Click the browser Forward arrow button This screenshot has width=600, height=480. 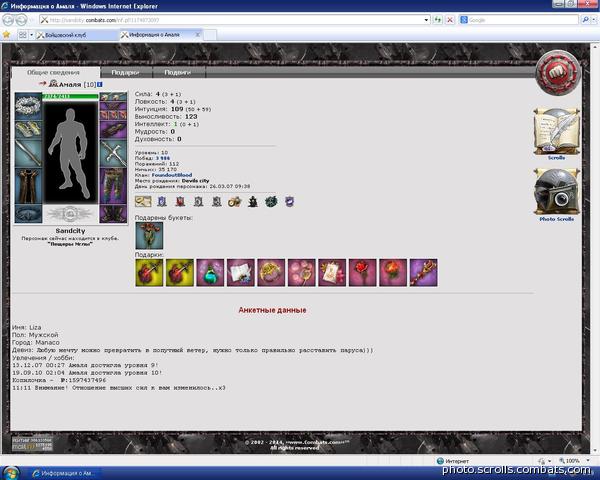(x=21, y=20)
